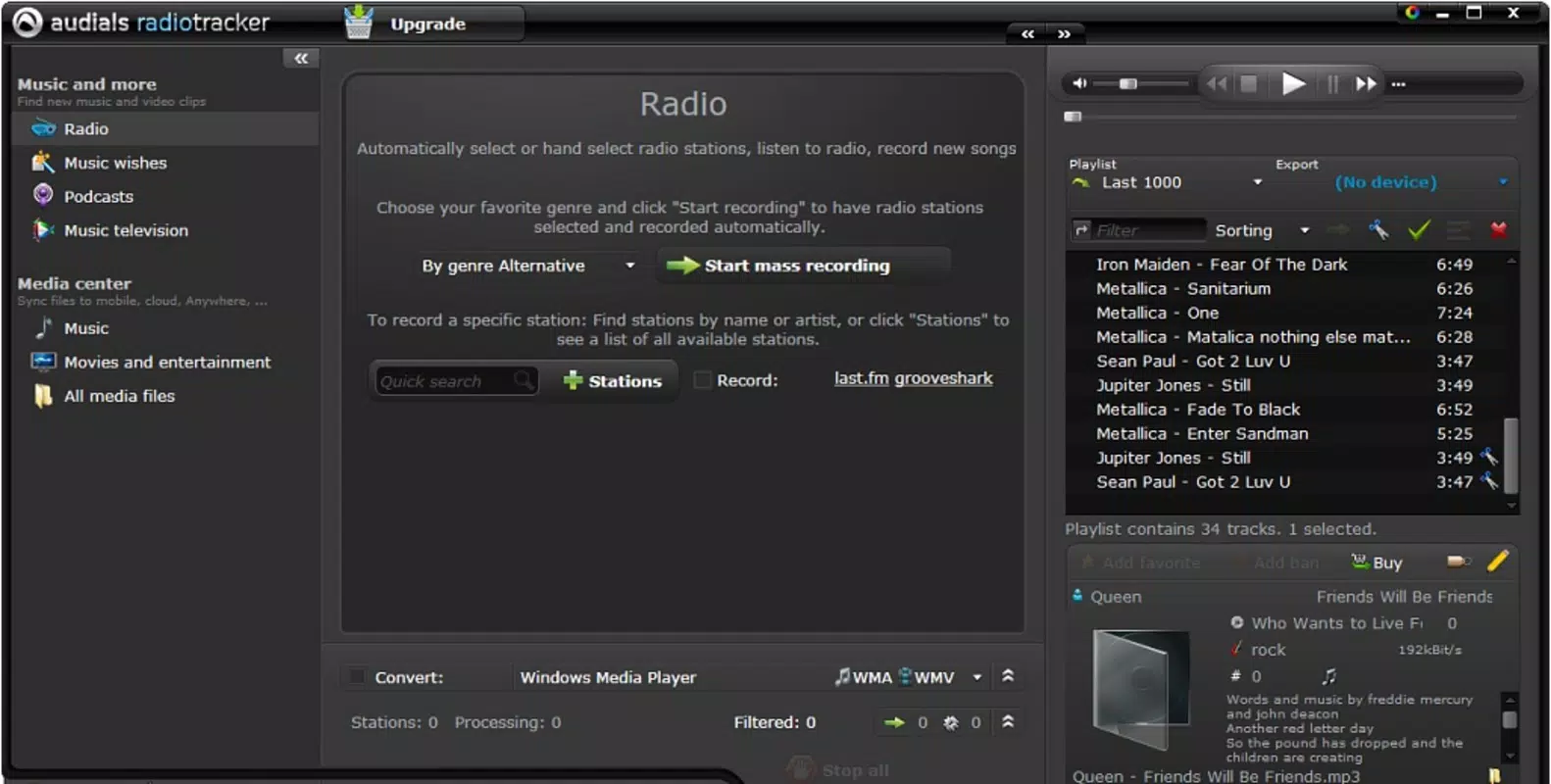Click the gear icon in the status row
This screenshot has height=784, width=1551.
click(x=950, y=722)
